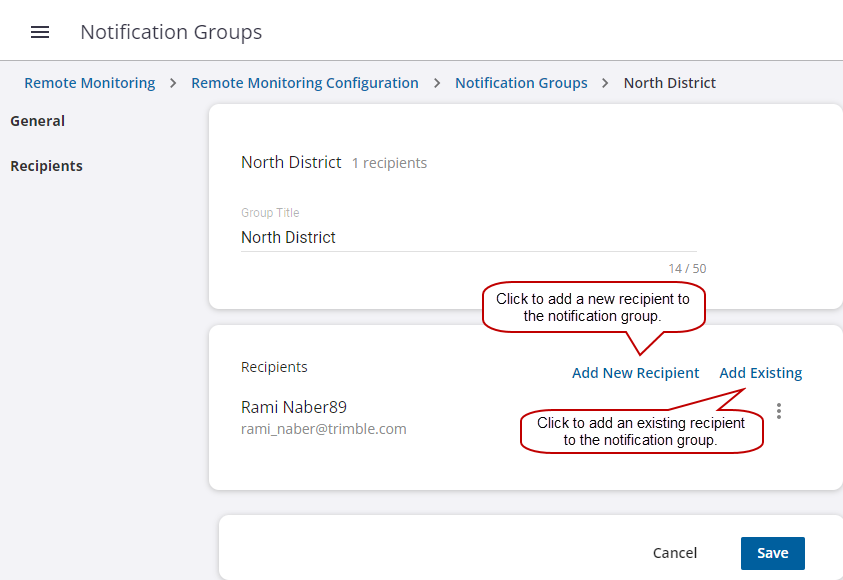
Task: Click Add Existing recipient option
Action: (x=760, y=372)
